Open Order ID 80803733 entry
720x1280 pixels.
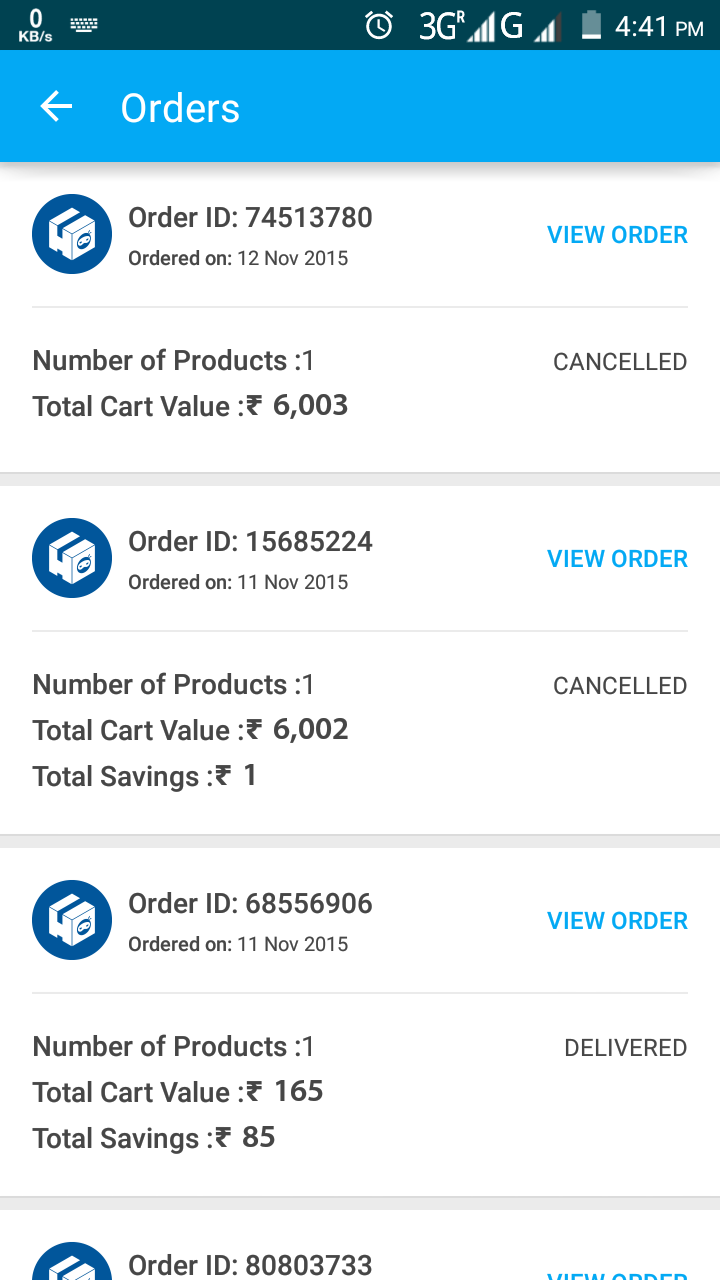[250, 1265]
